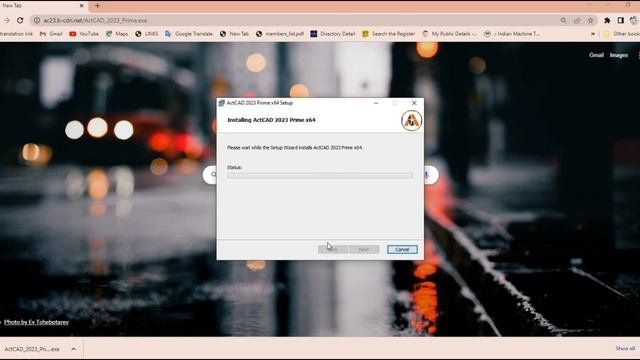
Task: Open the New Tab bookmark
Action: pos(234,34)
